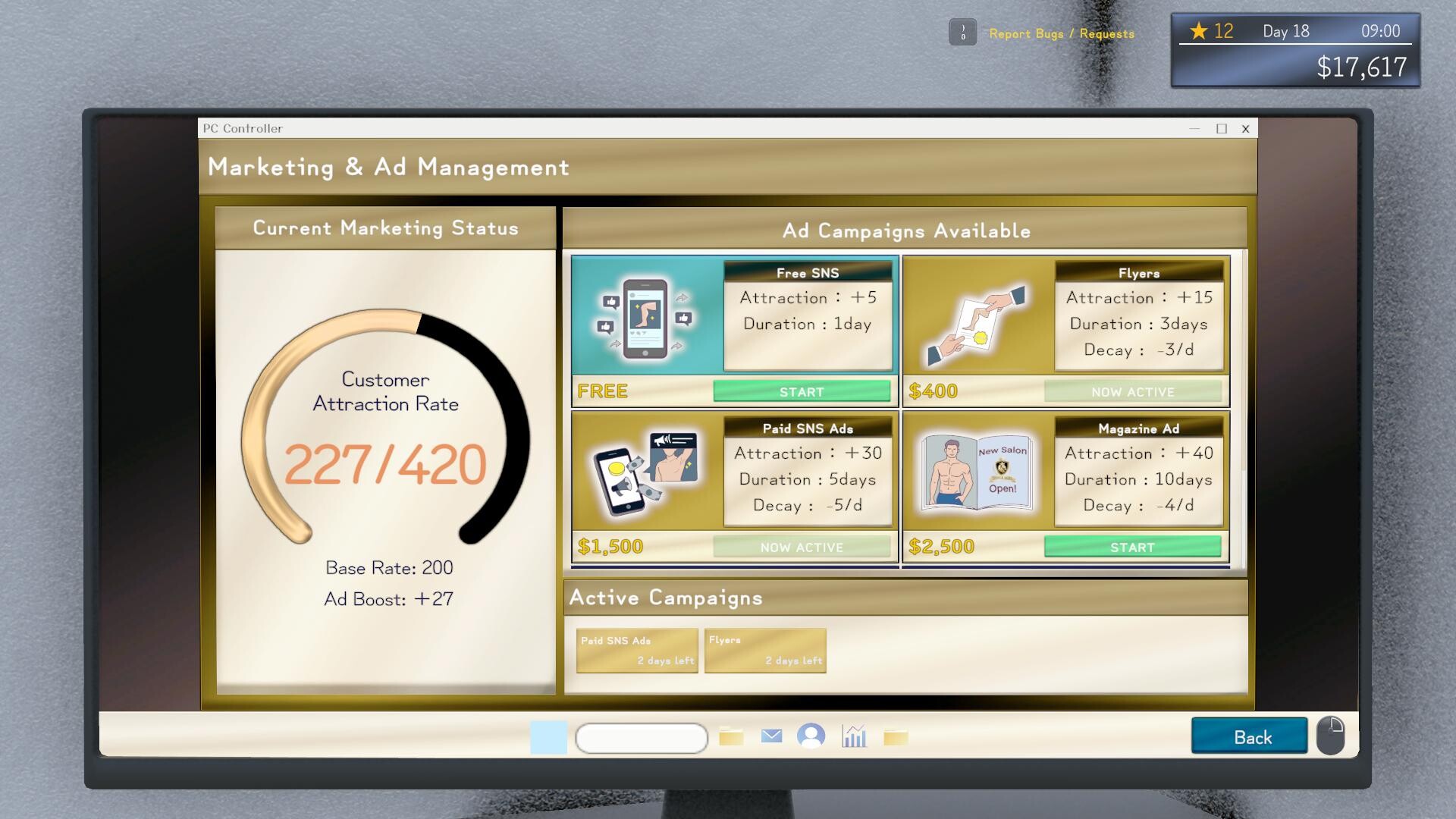Click the mouse icon beside the Back button
1456x819 pixels.
click(x=1332, y=734)
